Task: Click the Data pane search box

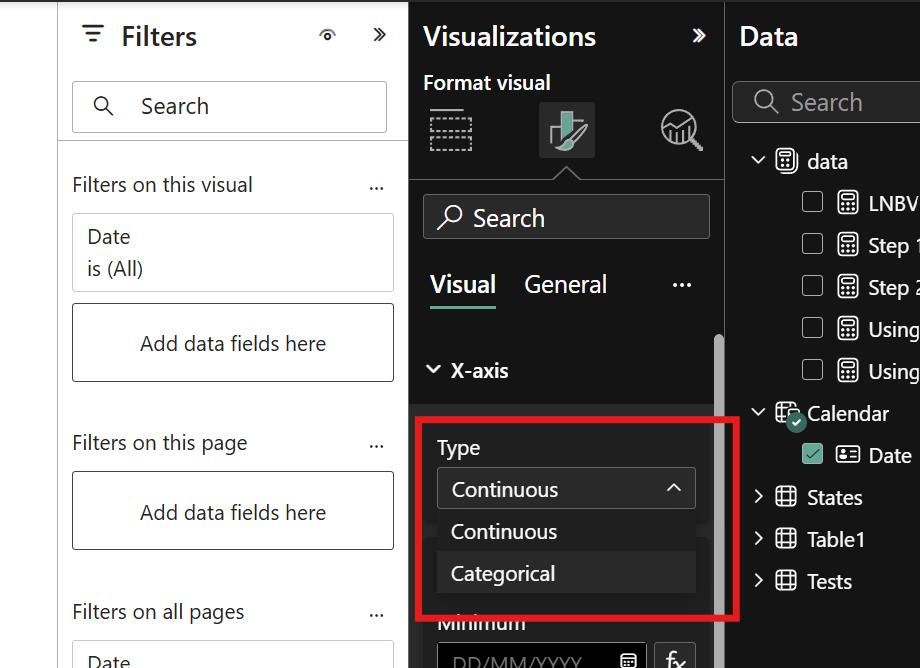Action: point(826,102)
